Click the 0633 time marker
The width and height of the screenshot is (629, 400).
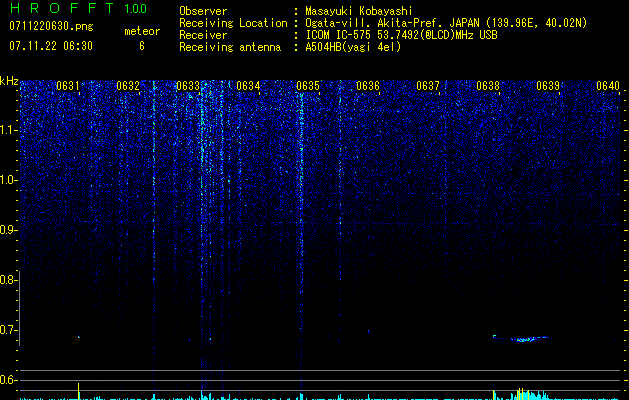tap(188, 86)
